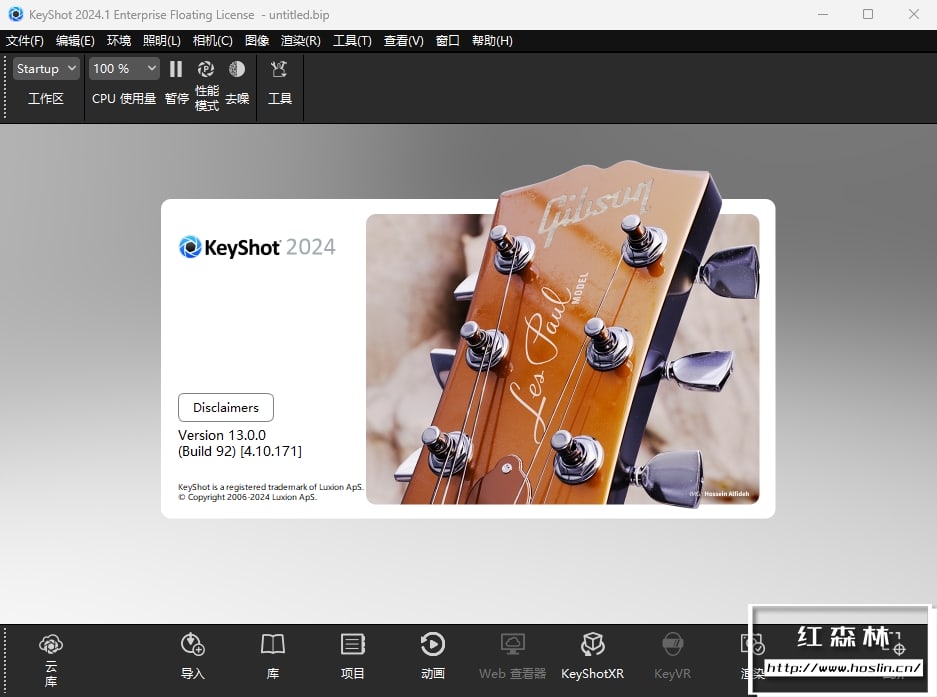Expand the Startup workspace dropdown
The image size is (937, 697).
(46, 69)
